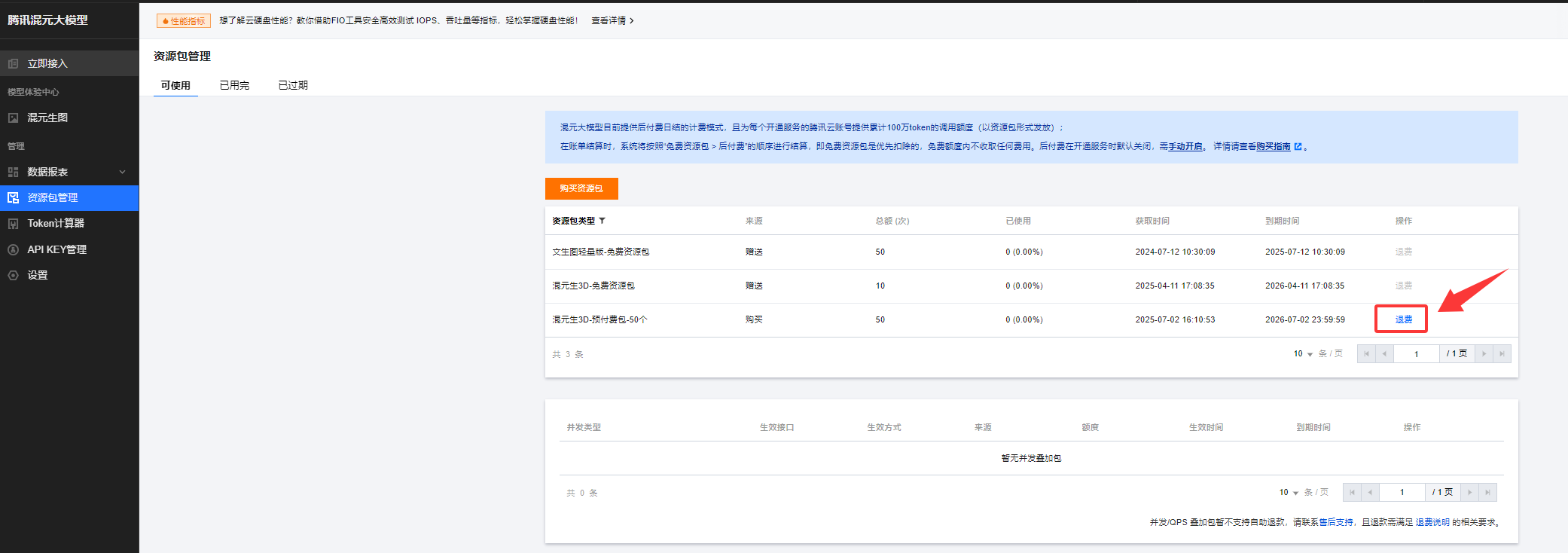Click the external link icon after 购买指南
1568x553 pixels.
[x=1298, y=147]
